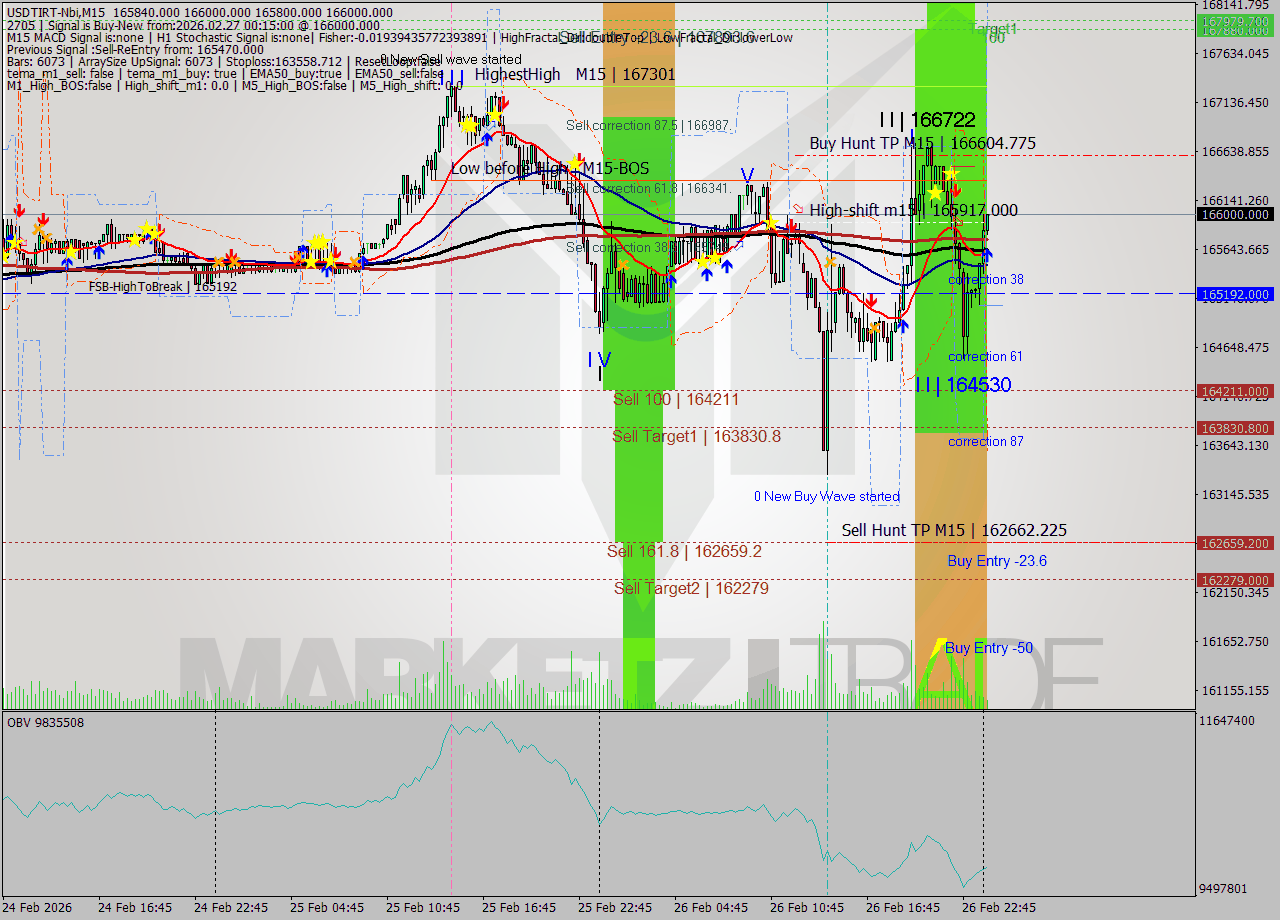This screenshot has width=1280, height=920.
Task: Click the black 166000.000 price tag on the axis
Action: coord(1235,214)
